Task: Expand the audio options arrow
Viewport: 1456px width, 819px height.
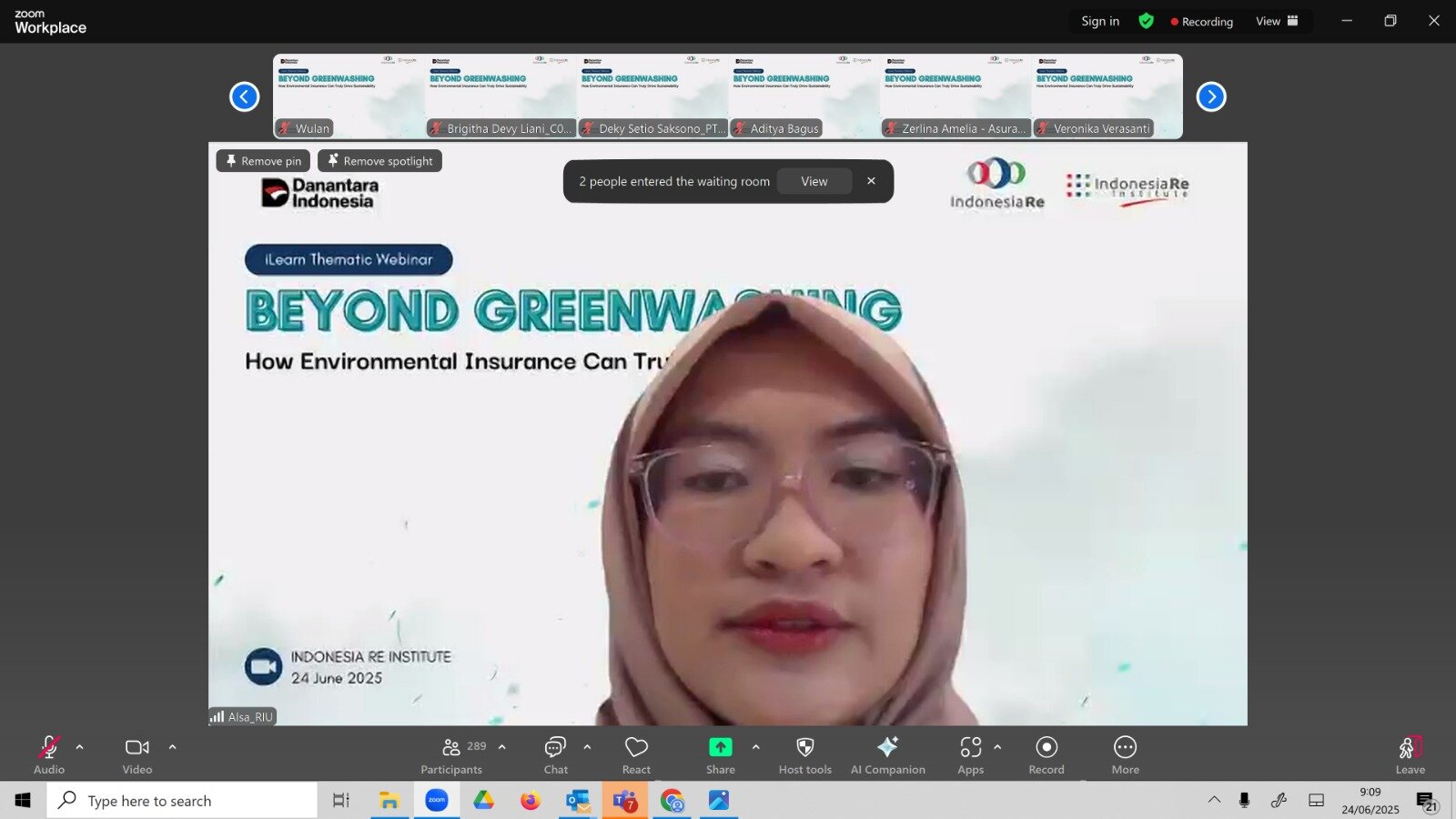Action: click(x=79, y=747)
